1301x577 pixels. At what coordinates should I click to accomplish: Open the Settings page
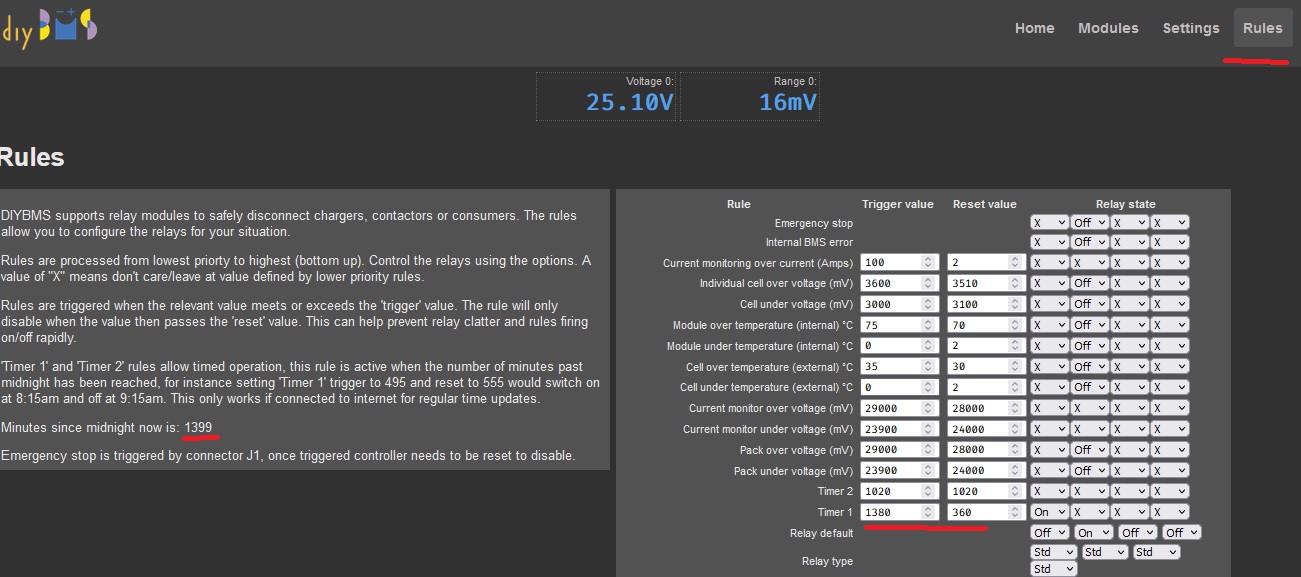(x=1190, y=28)
